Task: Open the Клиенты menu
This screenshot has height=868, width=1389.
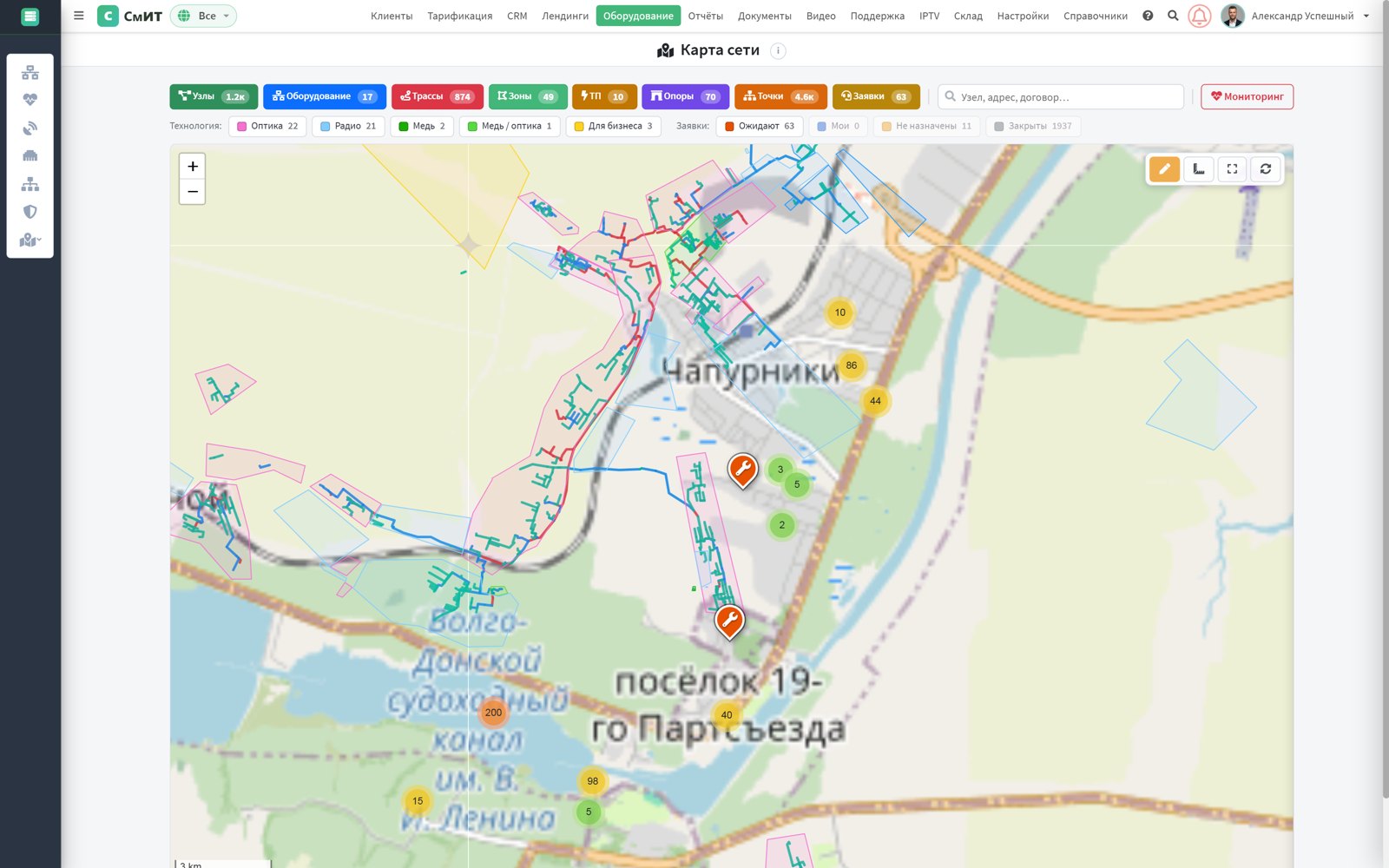Action: click(392, 16)
